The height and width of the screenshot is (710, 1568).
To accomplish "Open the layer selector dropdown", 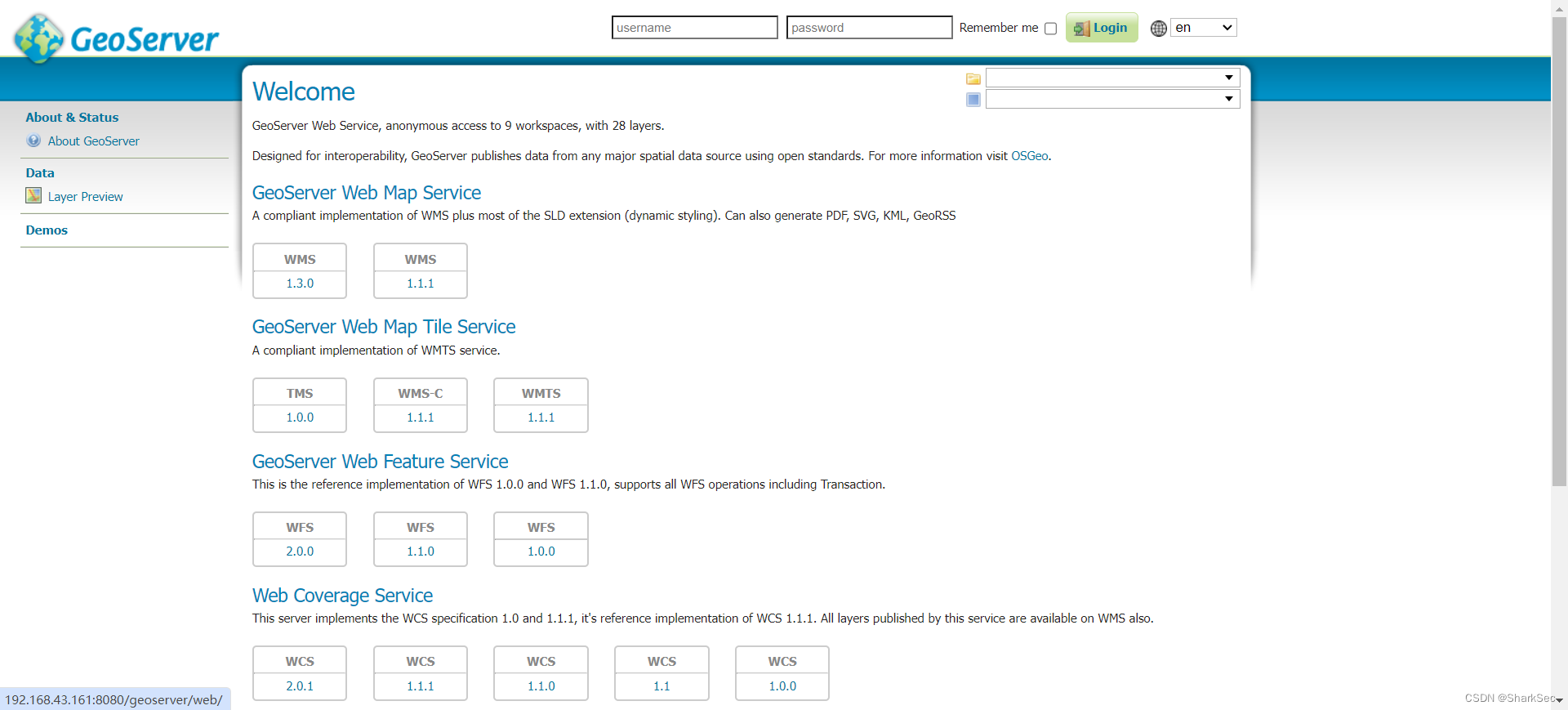I will point(1112,99).
